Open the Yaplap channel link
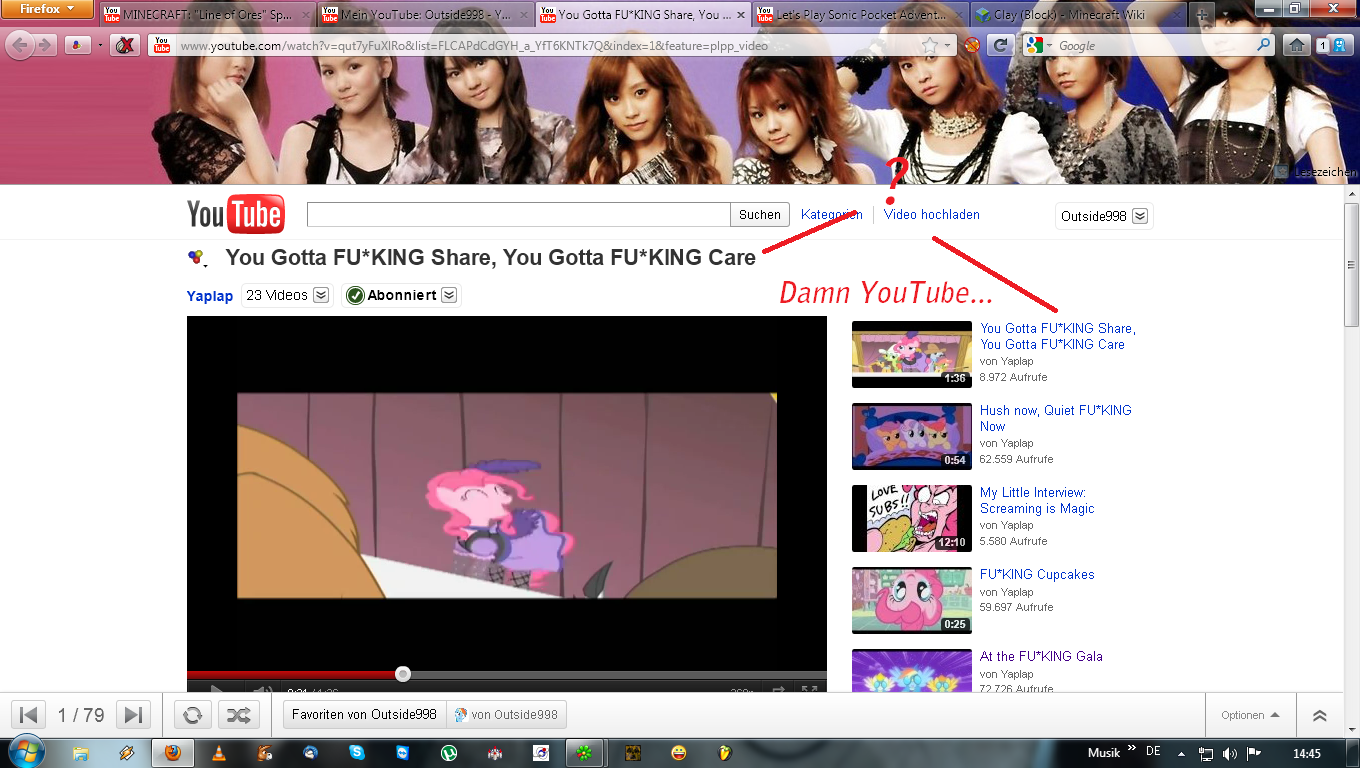1360x768 pixels. pyautogui.click(x=210, y=296)
